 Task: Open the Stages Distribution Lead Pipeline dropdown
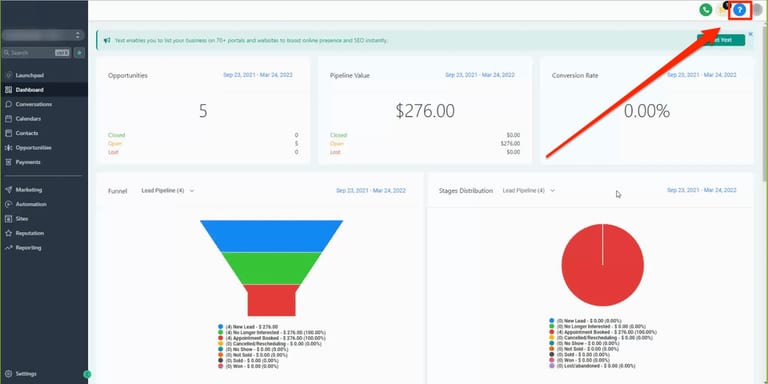[528, 191]
